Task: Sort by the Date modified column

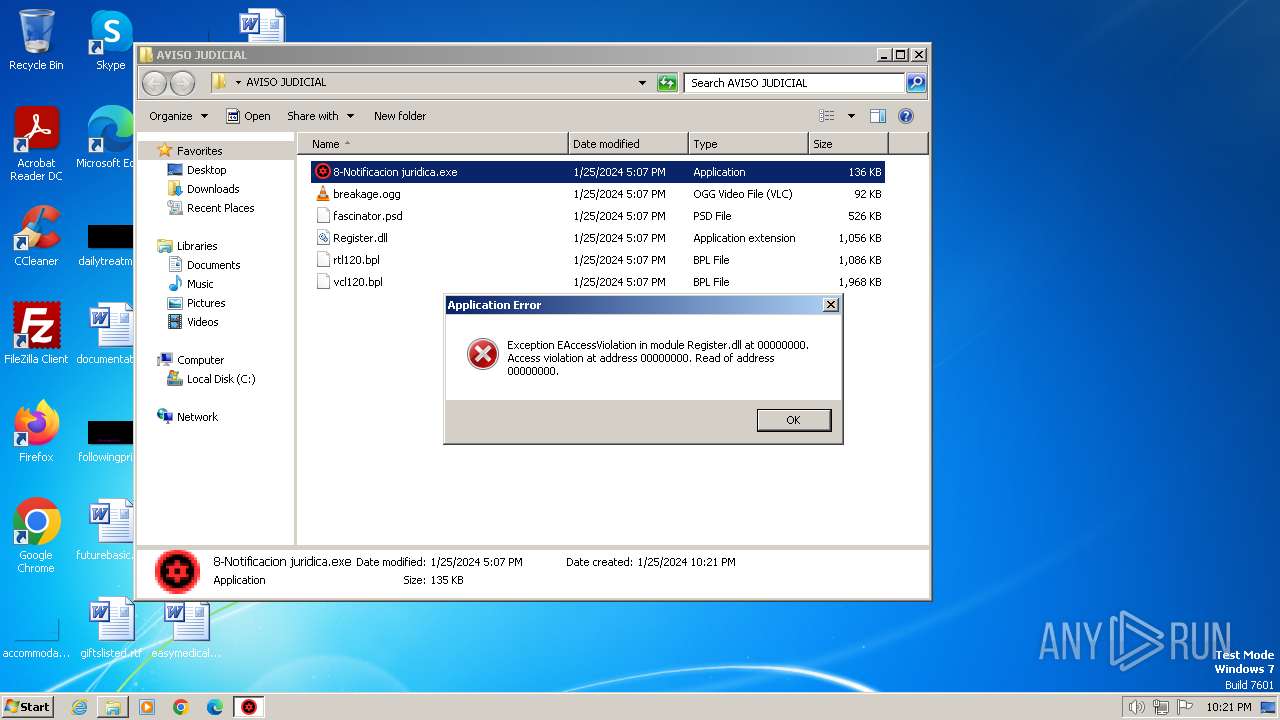Action: (x=628, y=144)
